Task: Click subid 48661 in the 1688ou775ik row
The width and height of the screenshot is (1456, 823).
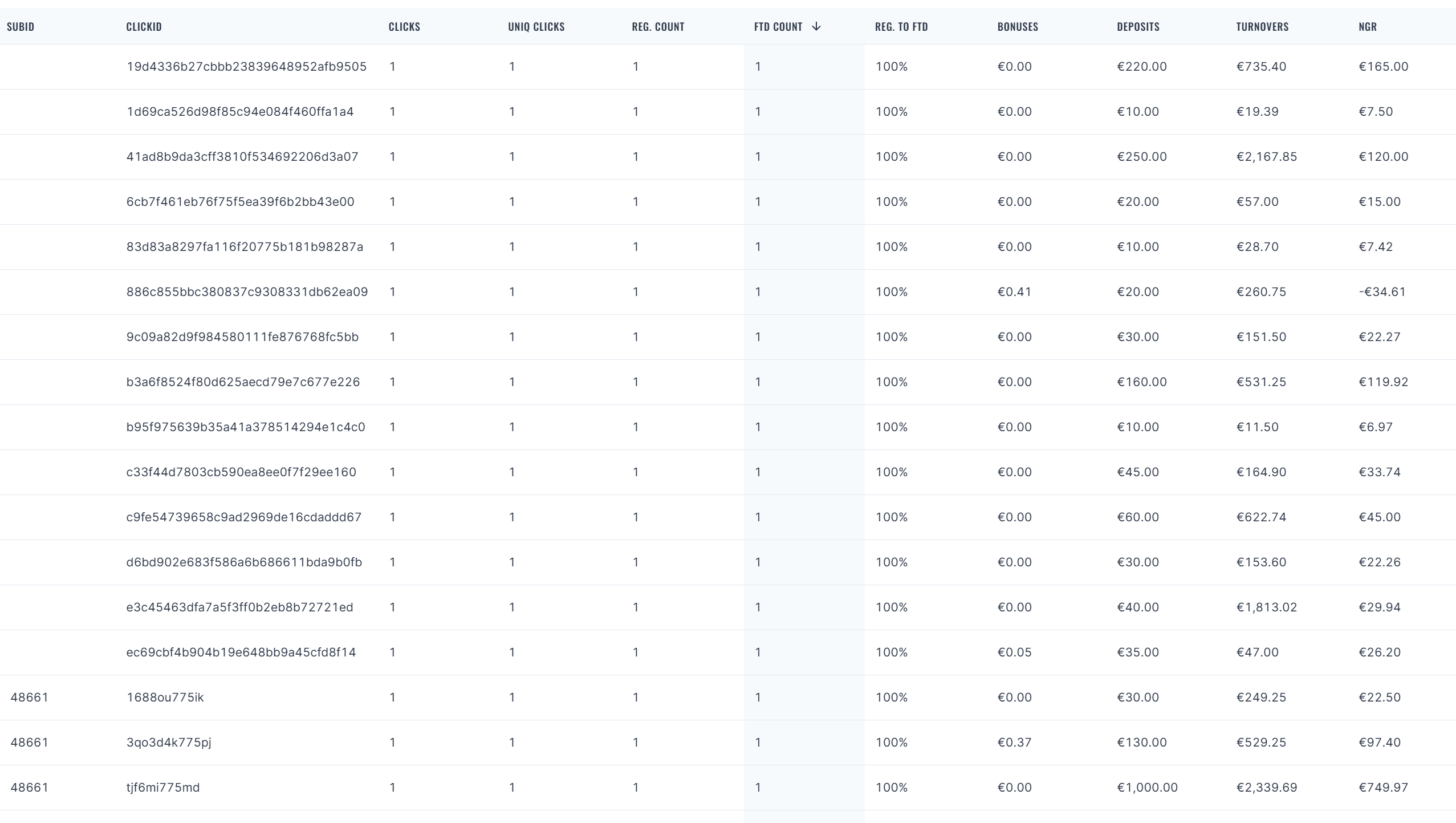Action: pyautogui.click(x=30, y=698)
